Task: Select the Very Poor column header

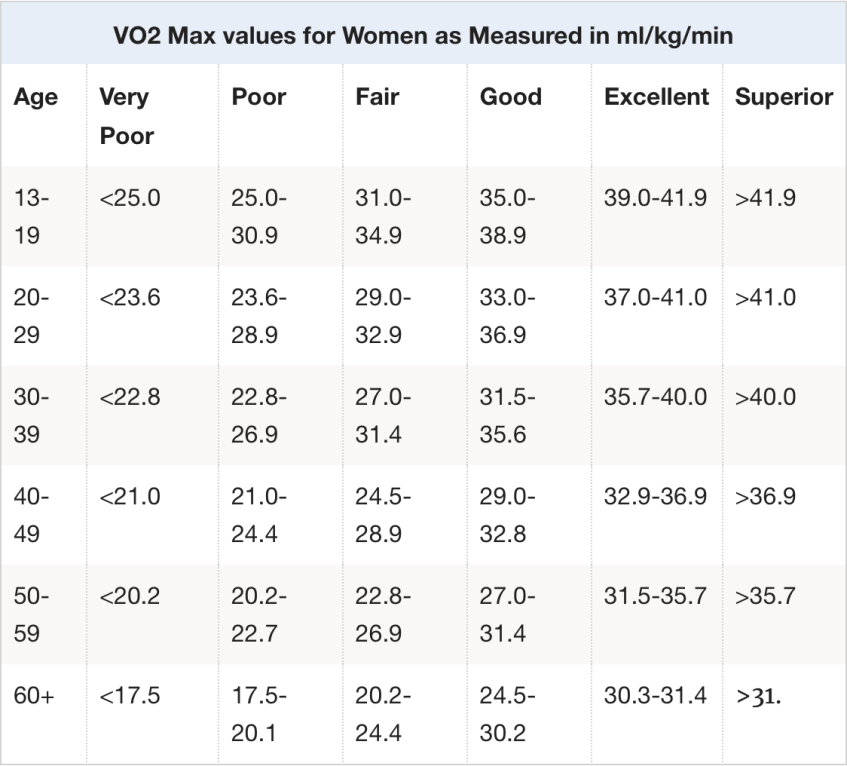Action: coord(126,115)
